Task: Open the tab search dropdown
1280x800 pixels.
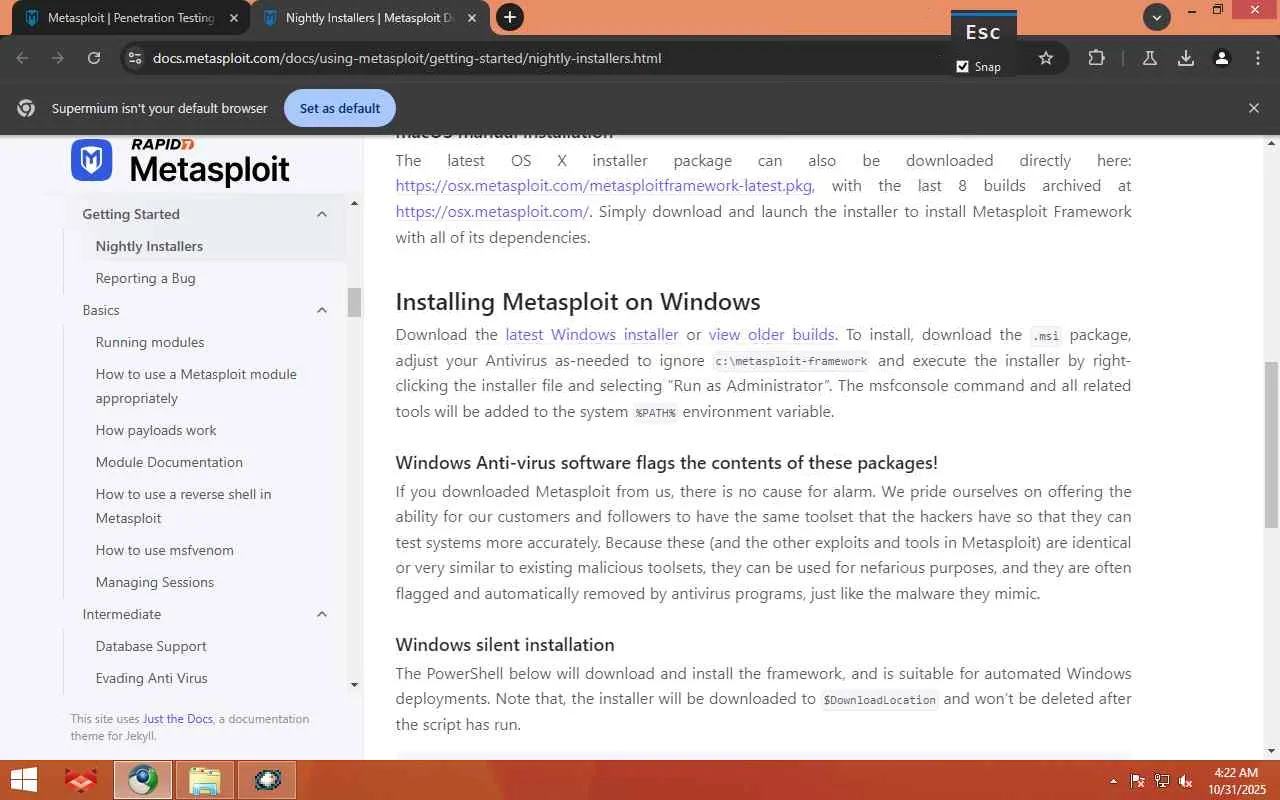Action: click(1157, 17)
